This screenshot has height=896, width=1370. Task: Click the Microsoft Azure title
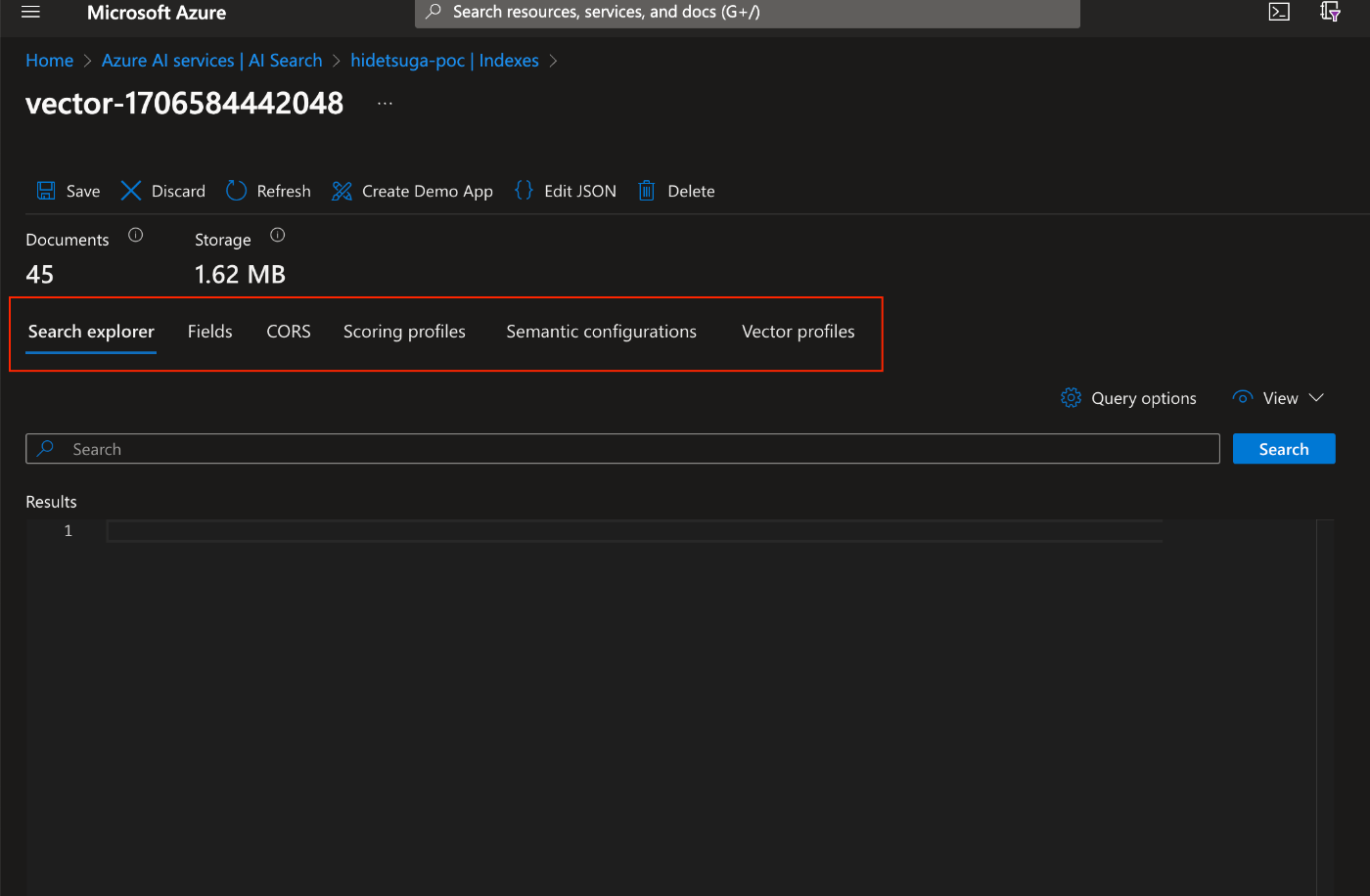coord(157,13)
